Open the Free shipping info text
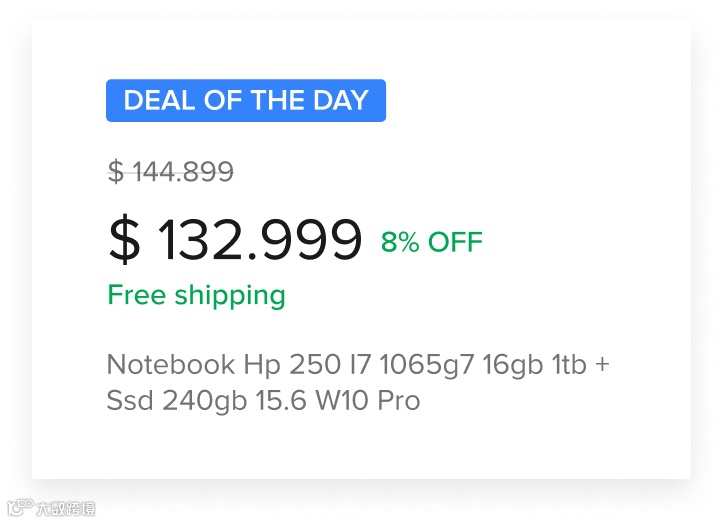The width and height of the screenshot is (723, 523). pyautogui.click(x=196, y=295)
